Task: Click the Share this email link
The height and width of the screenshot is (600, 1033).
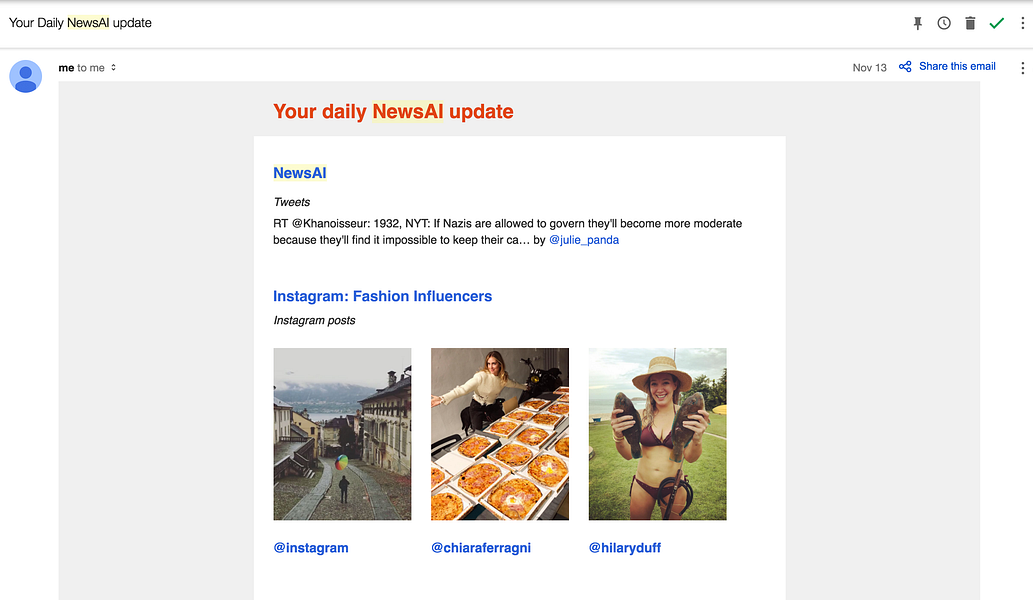Action: pos(957,66)
